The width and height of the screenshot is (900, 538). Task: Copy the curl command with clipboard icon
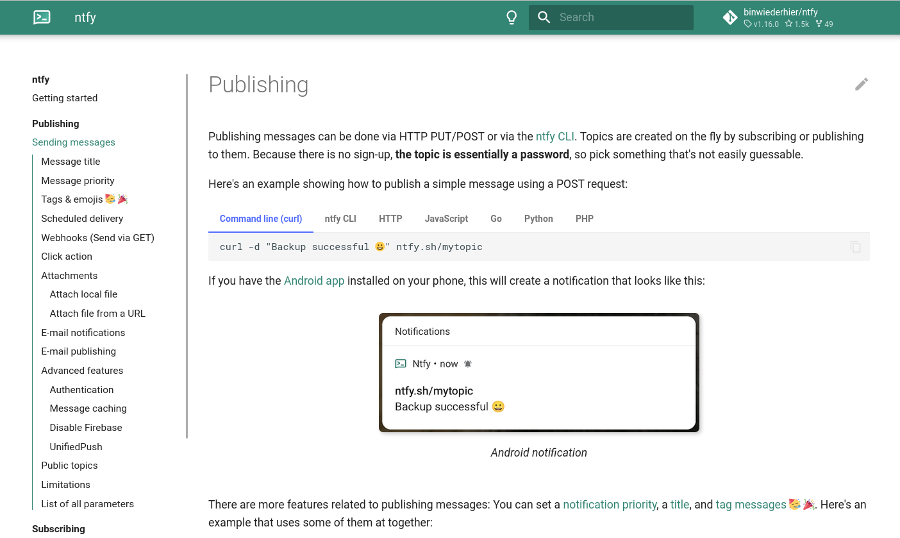click(x=855, y=247)
